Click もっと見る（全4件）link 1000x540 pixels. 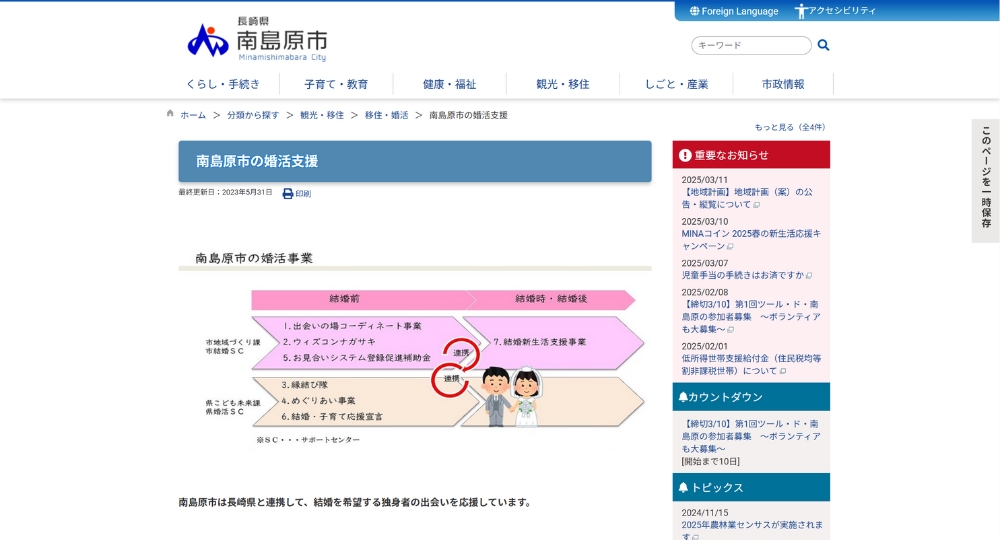coord(790,128)
